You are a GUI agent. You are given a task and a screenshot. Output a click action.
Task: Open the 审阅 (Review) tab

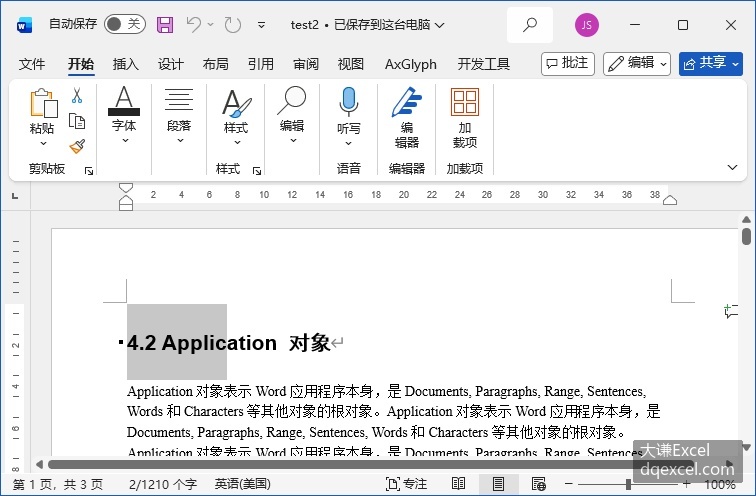(x=306, y=64)
